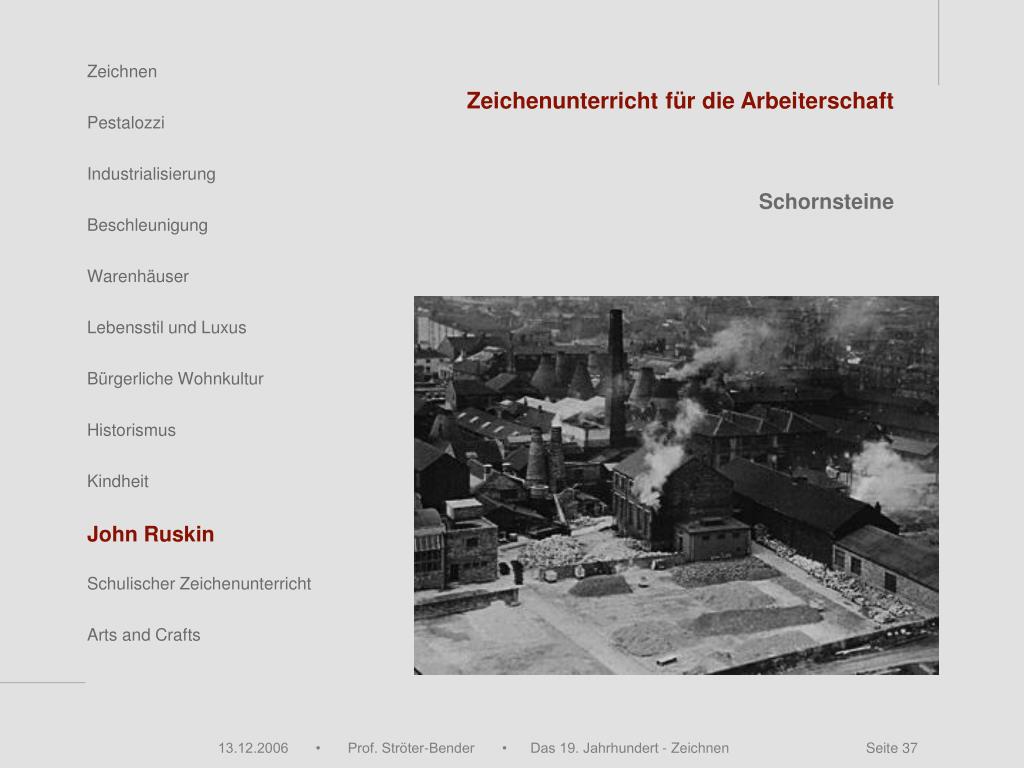The height and width of the screenshot is (768, 1024).
Task: Jump to the Beschleunigung section
Action: pos(148,225)
